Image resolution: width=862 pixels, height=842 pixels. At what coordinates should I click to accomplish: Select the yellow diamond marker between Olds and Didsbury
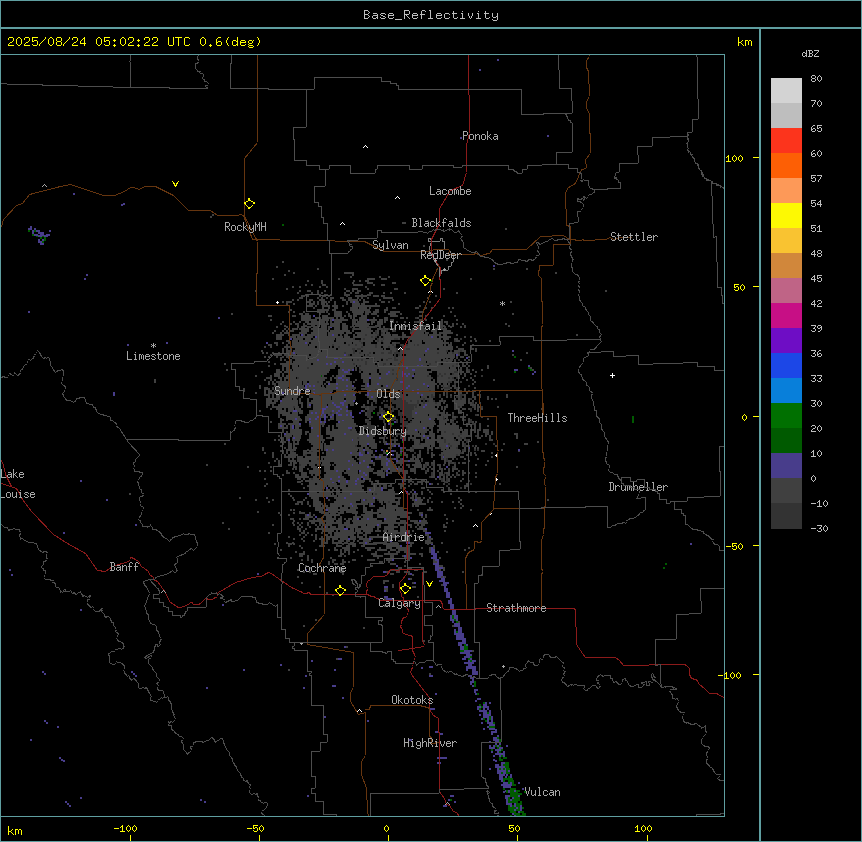pyautogui.click(x=388, y=417)
